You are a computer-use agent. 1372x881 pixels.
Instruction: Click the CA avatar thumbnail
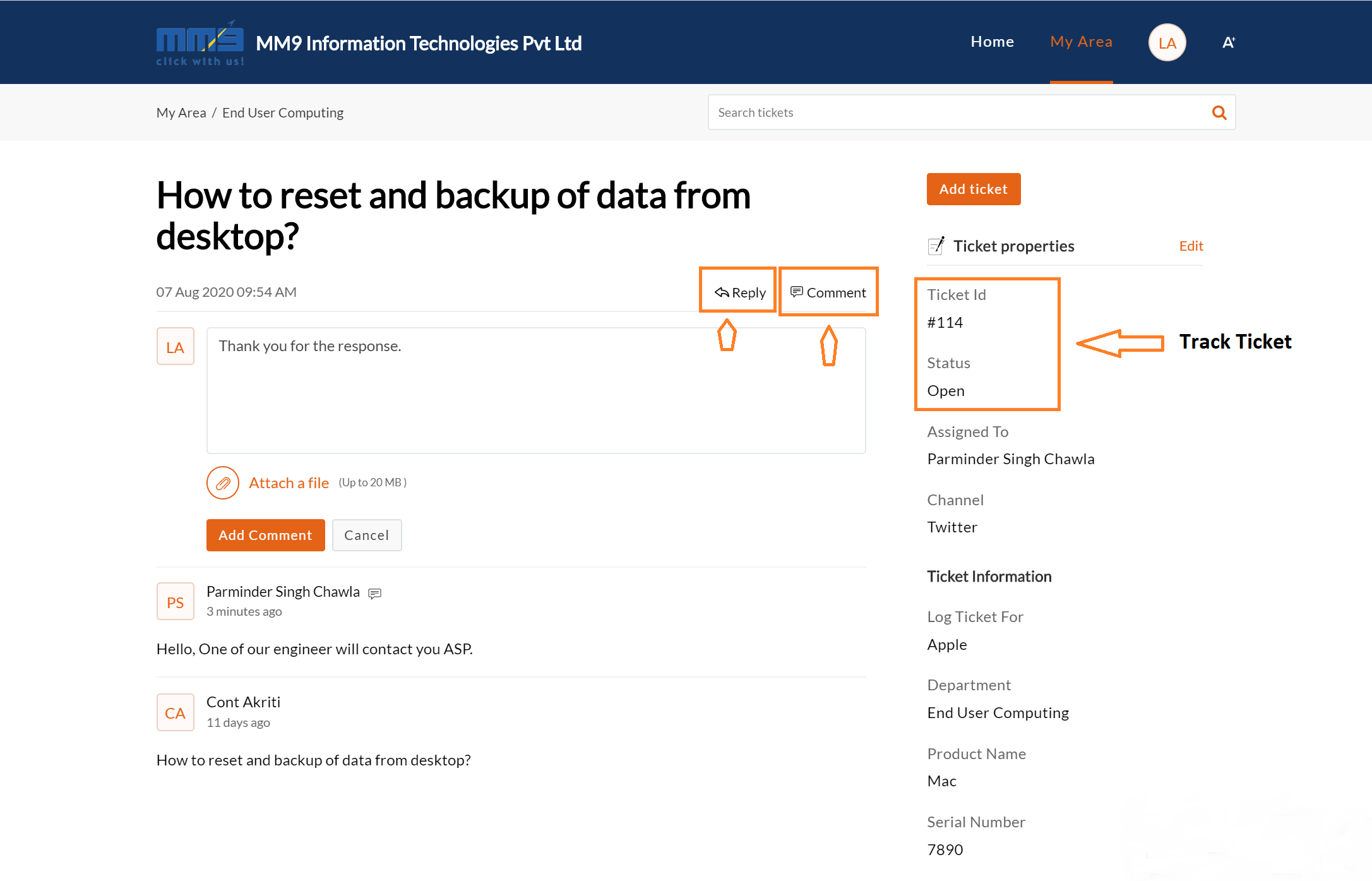[x=175, y=713]
